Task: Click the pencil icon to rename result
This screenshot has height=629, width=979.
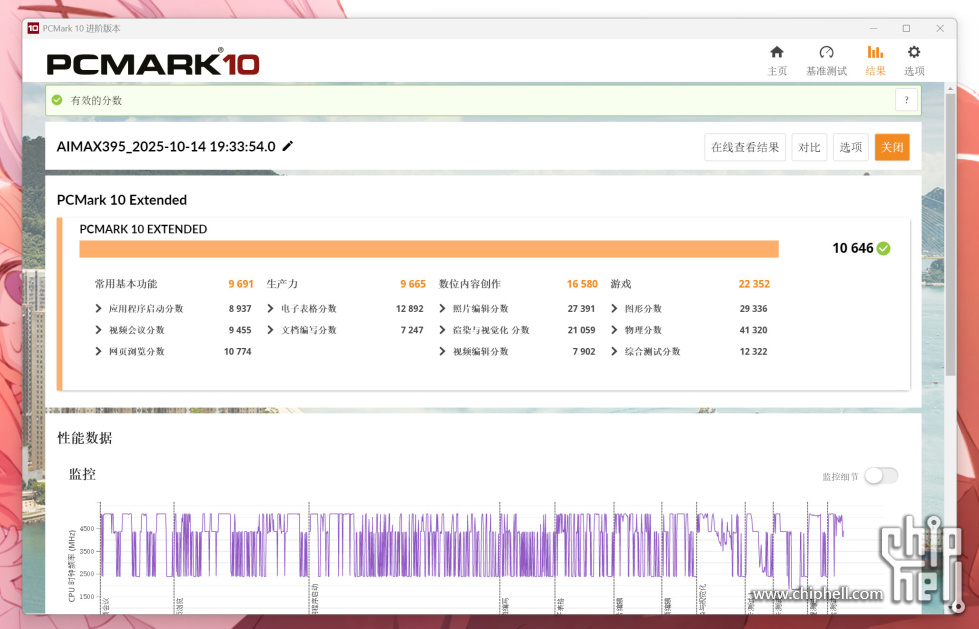Action: tap(288, 146)
